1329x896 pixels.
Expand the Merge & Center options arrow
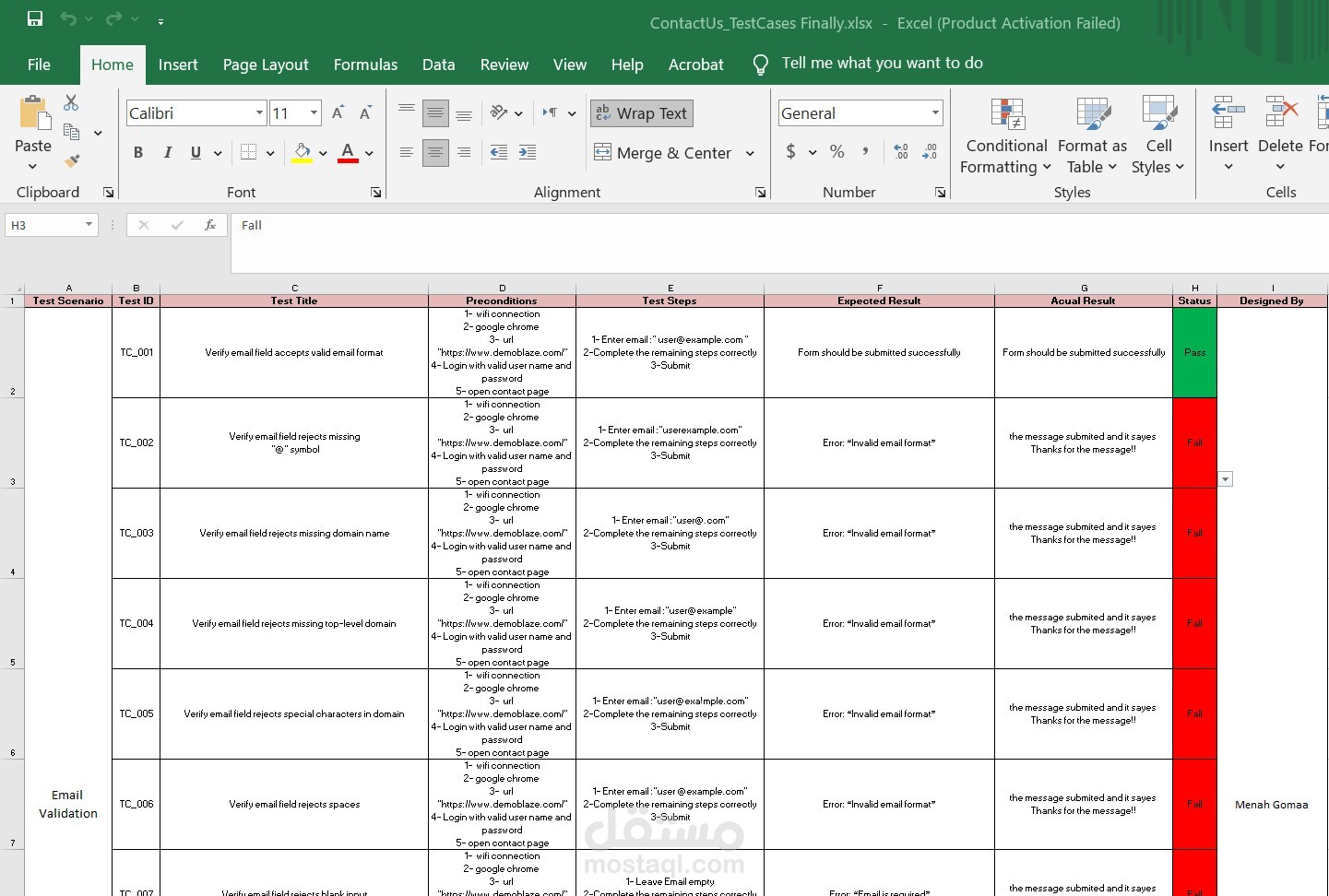[x=750, y=153]
